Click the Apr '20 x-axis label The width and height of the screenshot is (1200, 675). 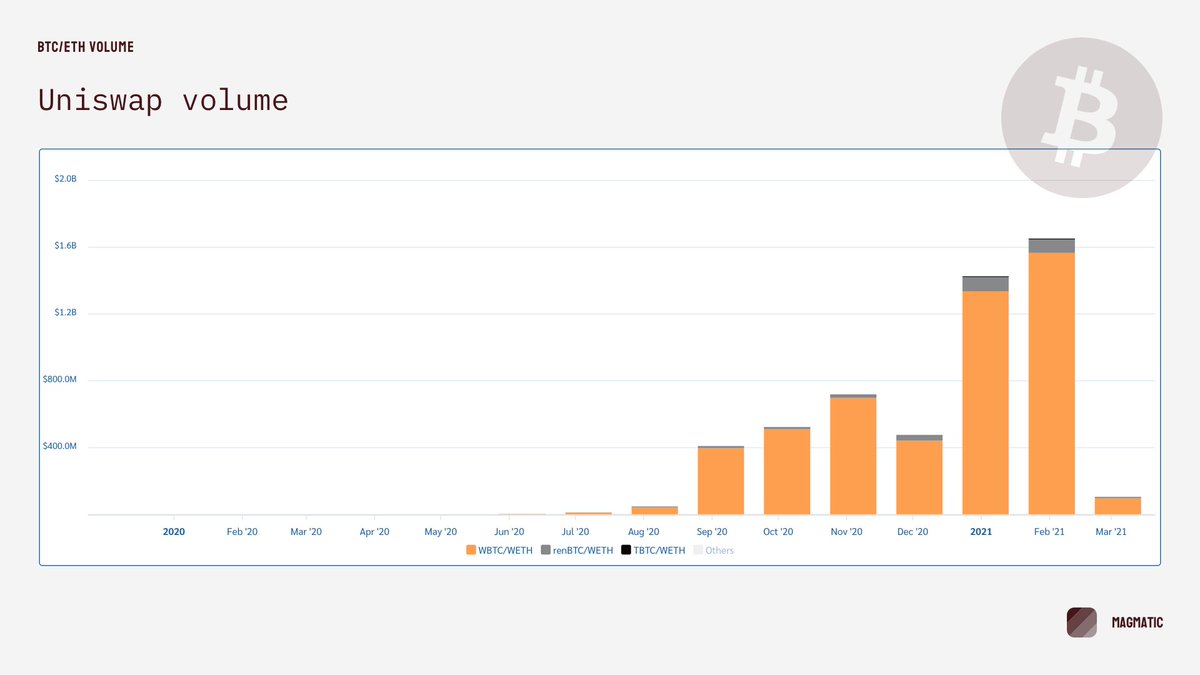click(374, 532)
